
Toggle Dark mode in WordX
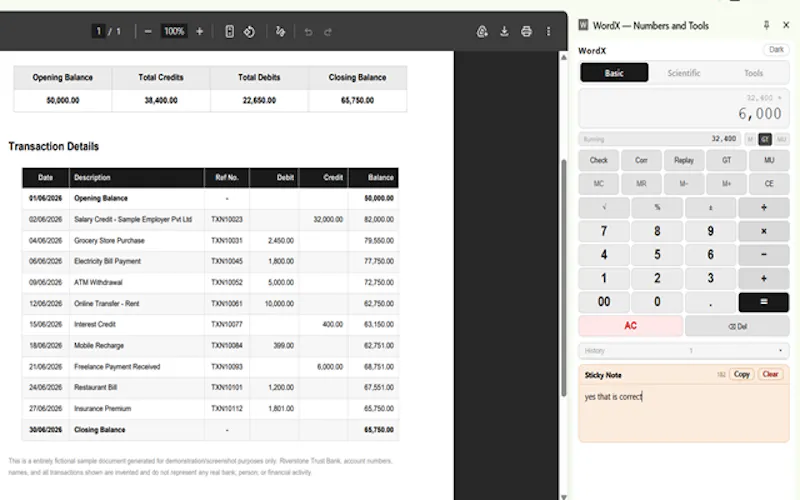(776, 50)
